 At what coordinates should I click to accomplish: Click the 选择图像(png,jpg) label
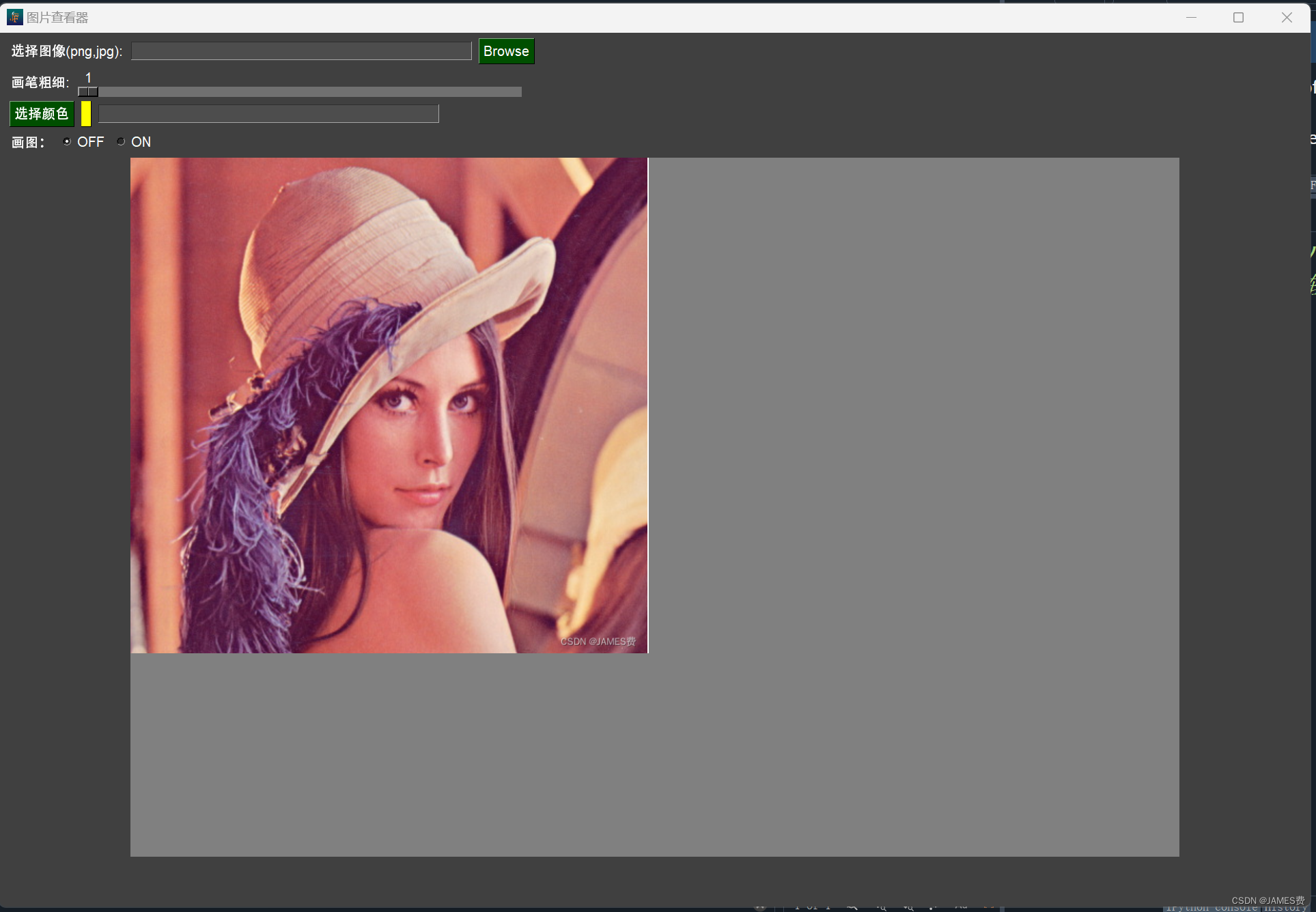pyautogui.click(x=67, y=51)
